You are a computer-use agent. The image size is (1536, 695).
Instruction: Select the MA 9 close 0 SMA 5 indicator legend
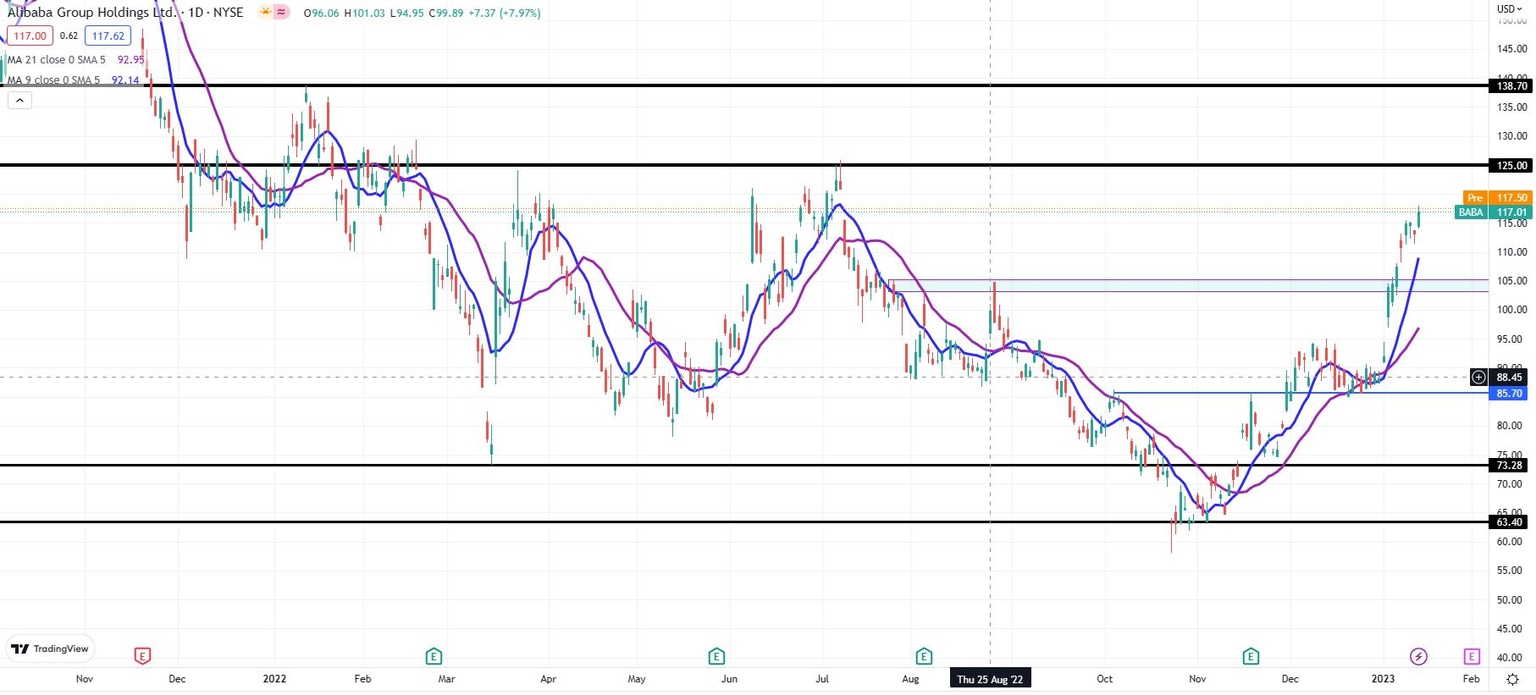[54, 80]
